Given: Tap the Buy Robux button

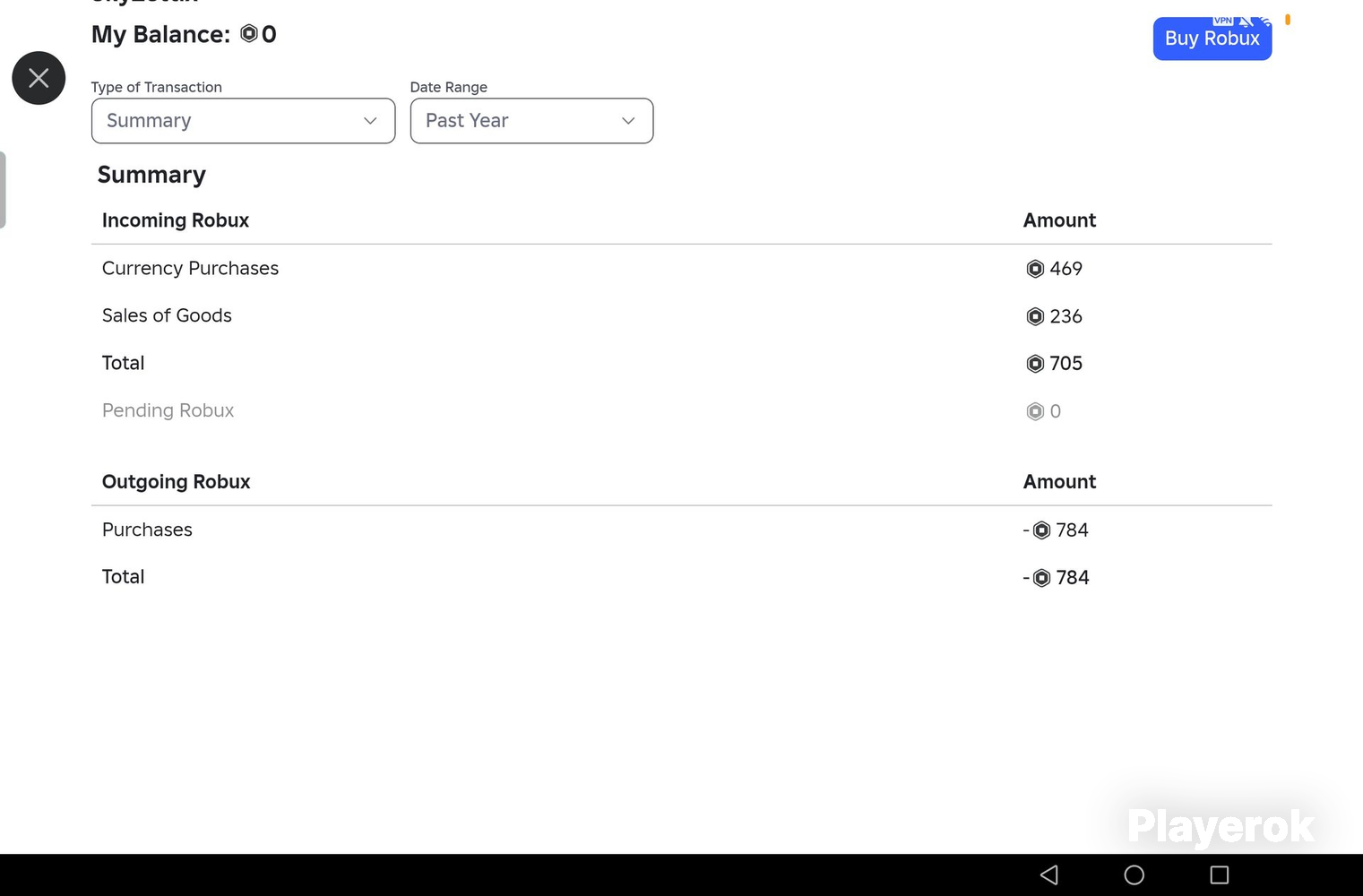Looking at the screenshot, I should 1212,39.
